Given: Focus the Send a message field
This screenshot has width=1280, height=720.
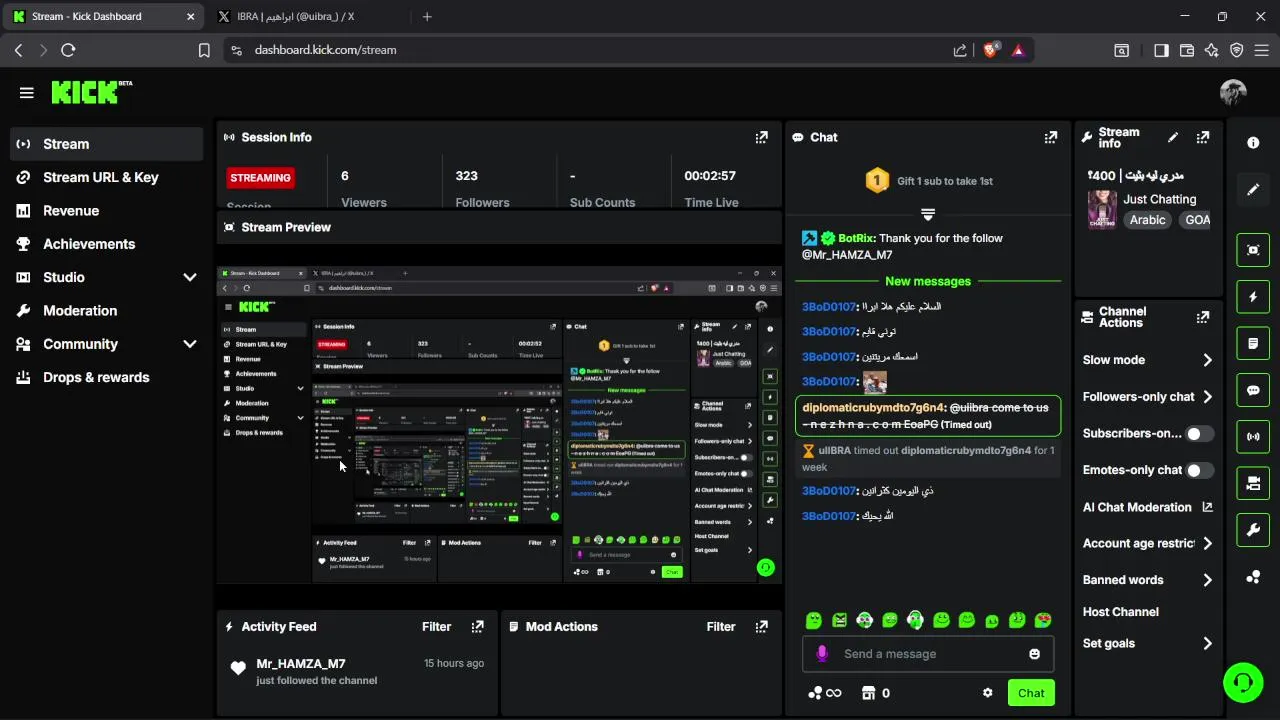Looking at the screenshot, I should [x=928, y=654].
